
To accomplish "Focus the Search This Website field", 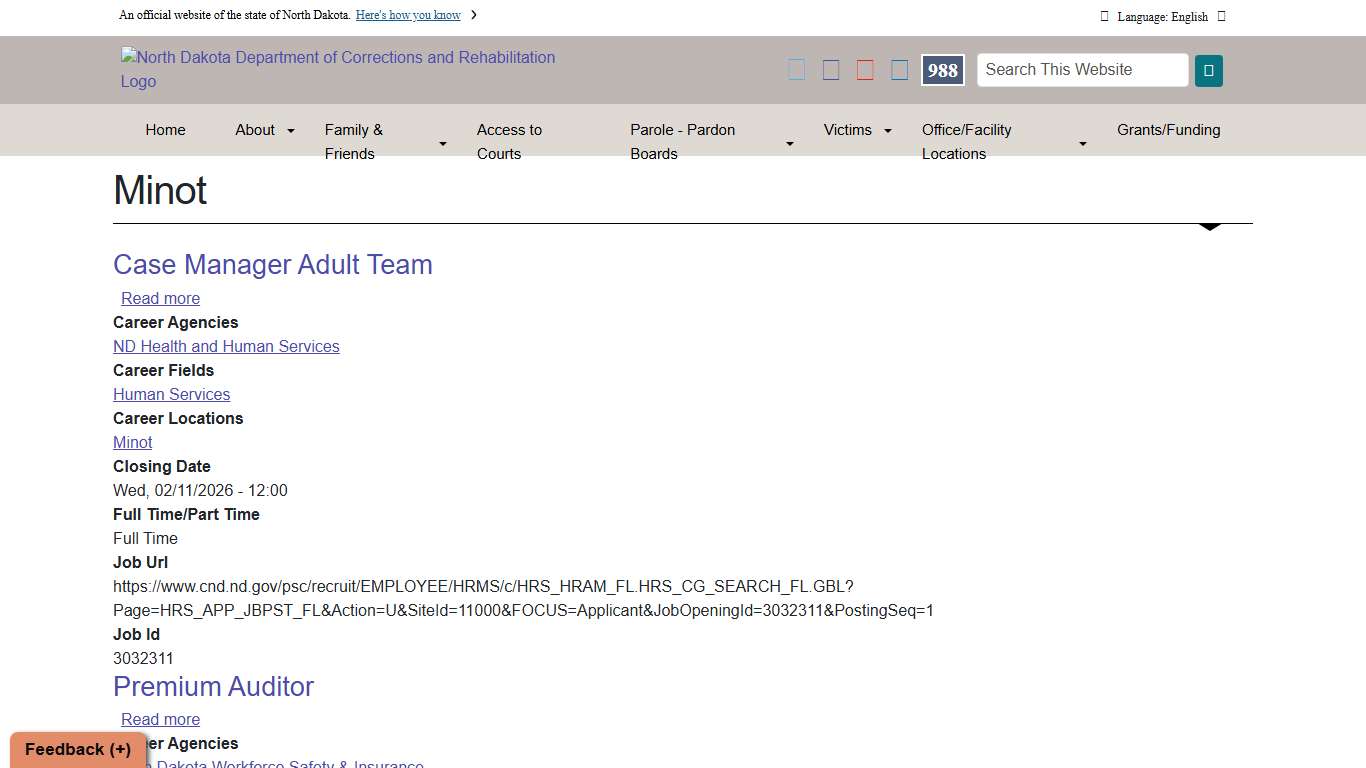I will coord(1082,70).
